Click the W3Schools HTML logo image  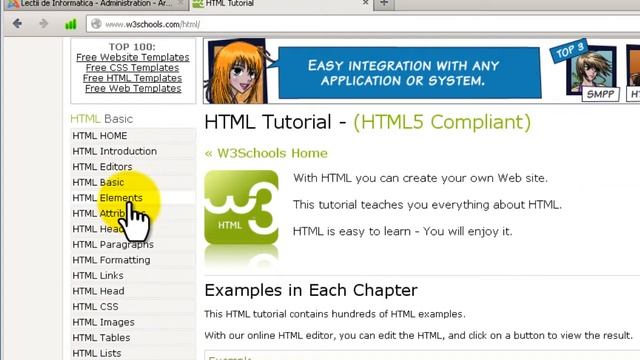point(241,207)
